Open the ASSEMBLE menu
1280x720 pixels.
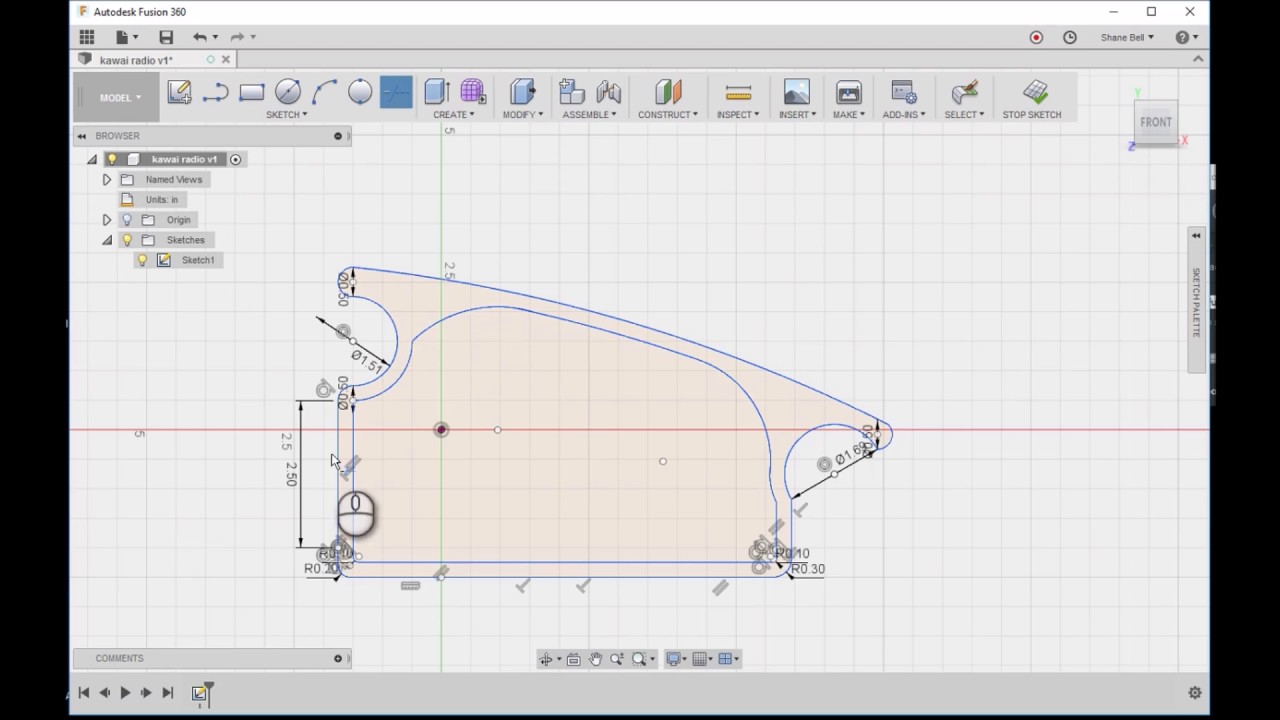coord(589,115)
